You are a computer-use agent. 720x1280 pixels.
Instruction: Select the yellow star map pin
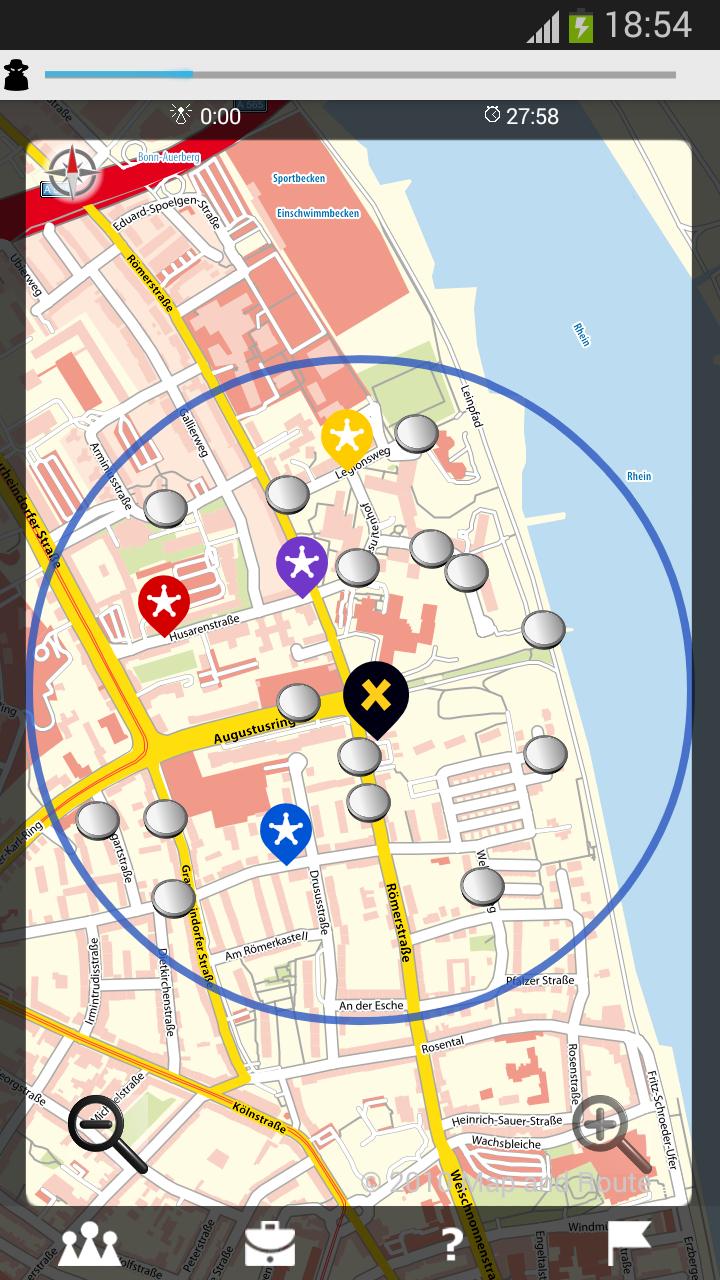pyautogui.click(x=347, y=436)
